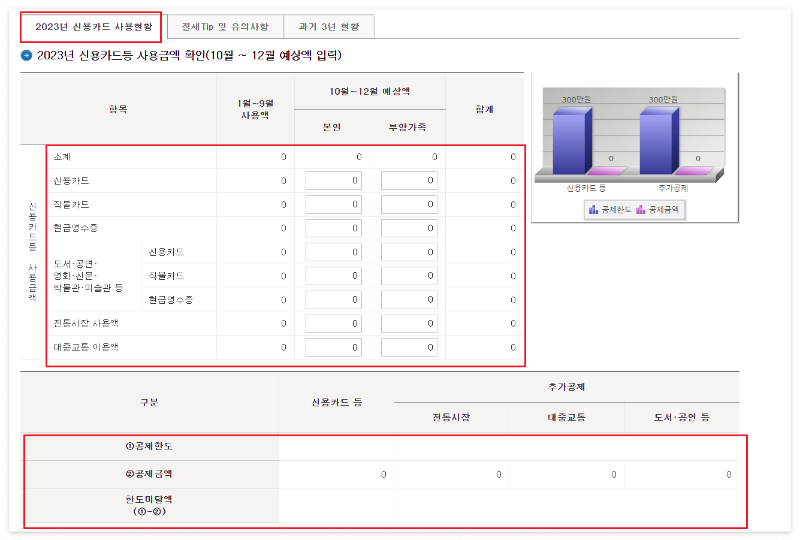The image size is (800, 540).
Task: Click 도서·공연 현금영수증 부양가족 input field
Action: pyautogui.click(x=409, y=300)
